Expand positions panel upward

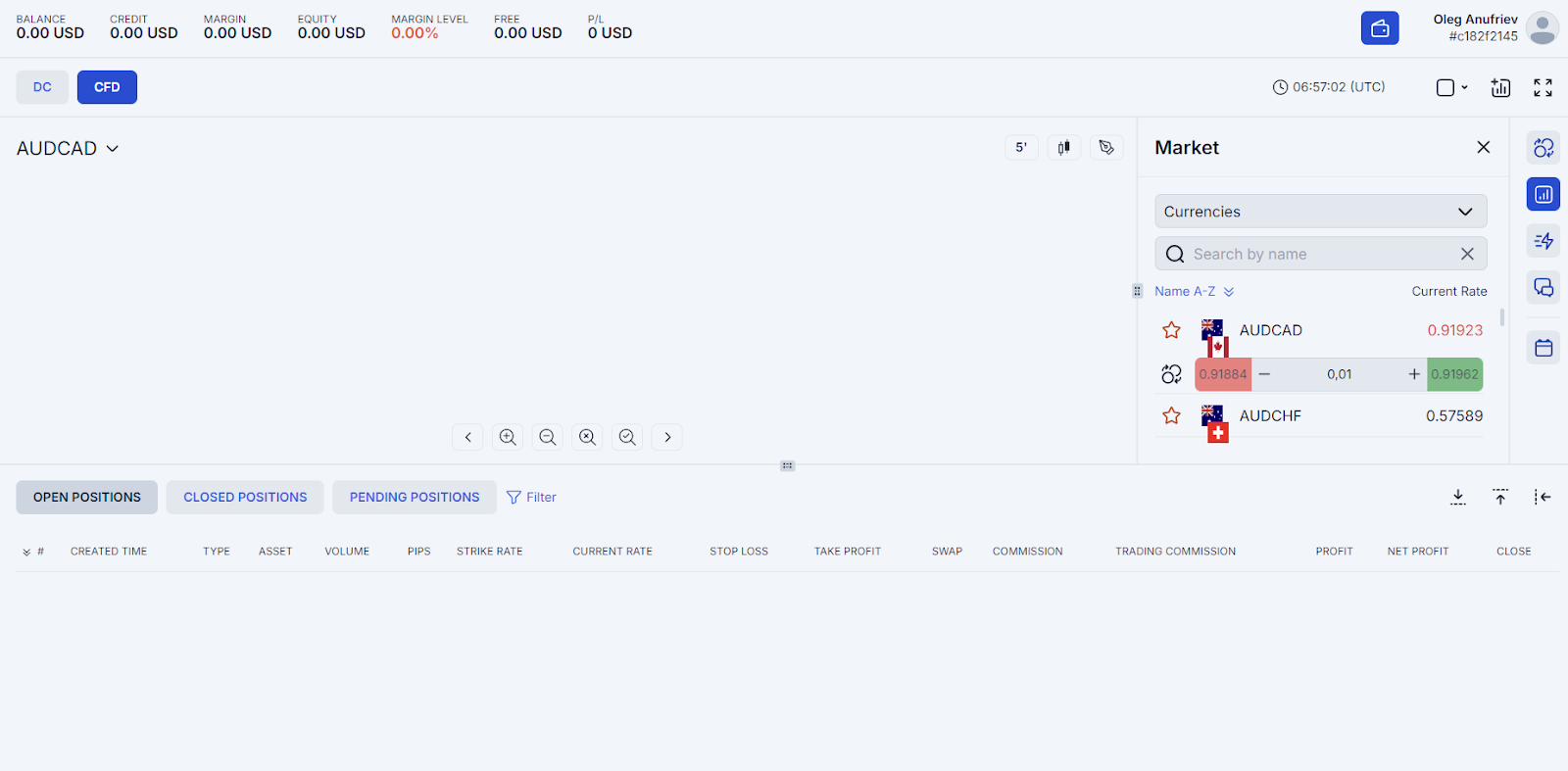(x=1500, y=498)
